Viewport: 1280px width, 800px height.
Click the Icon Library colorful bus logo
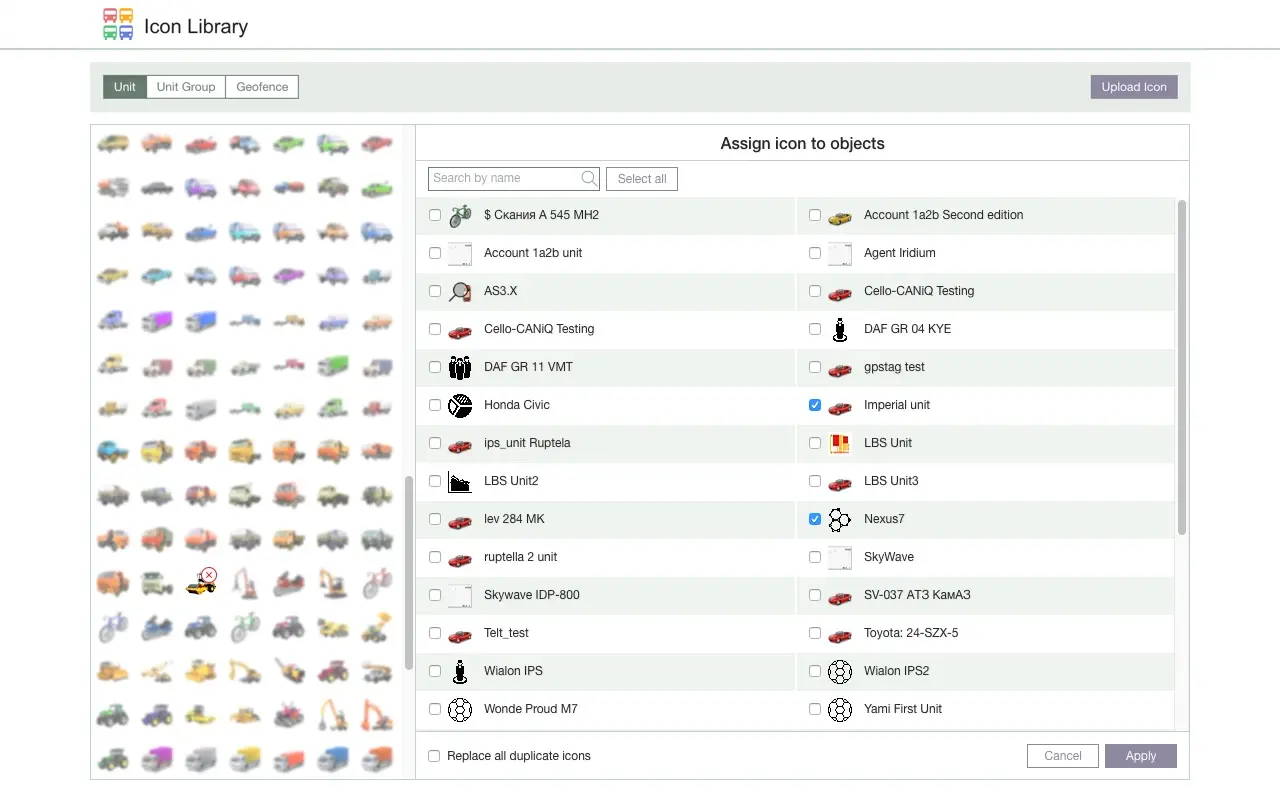pos(118,24)
